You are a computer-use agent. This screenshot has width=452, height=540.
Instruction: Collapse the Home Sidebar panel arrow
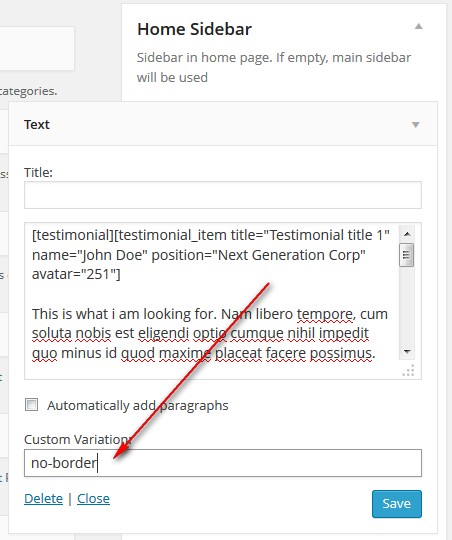point(418,27)
